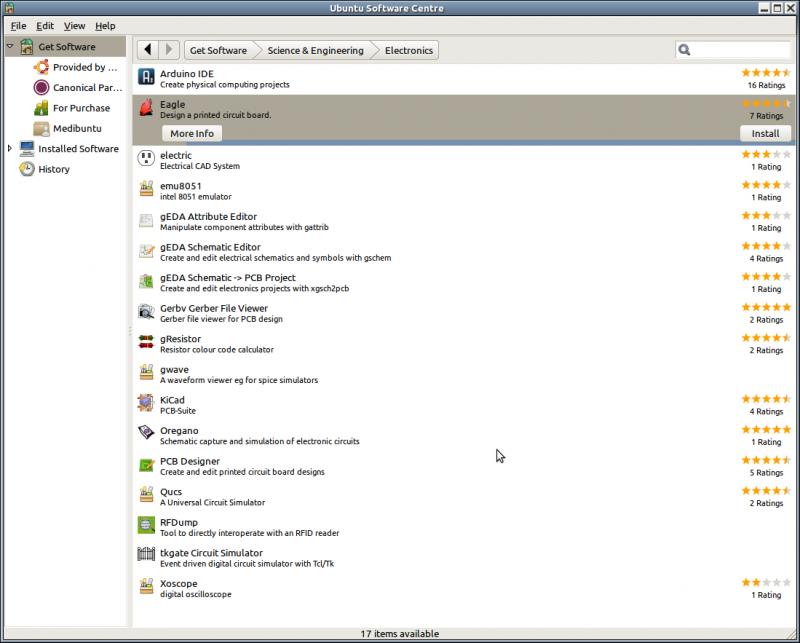Open the Help menu
800x643 pixels.
pos(105,26)
